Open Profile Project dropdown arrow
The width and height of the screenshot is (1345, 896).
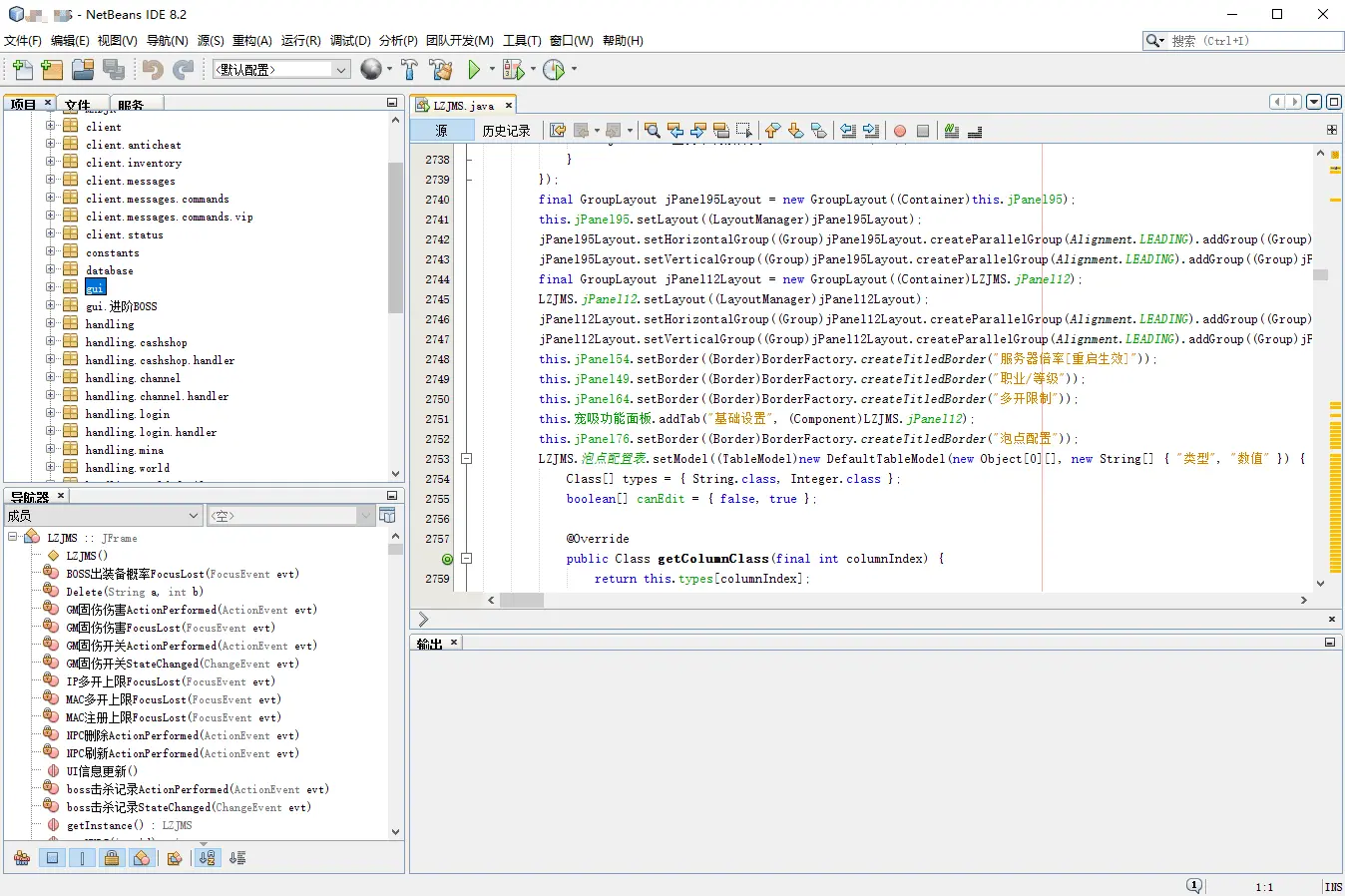point(574,69)
